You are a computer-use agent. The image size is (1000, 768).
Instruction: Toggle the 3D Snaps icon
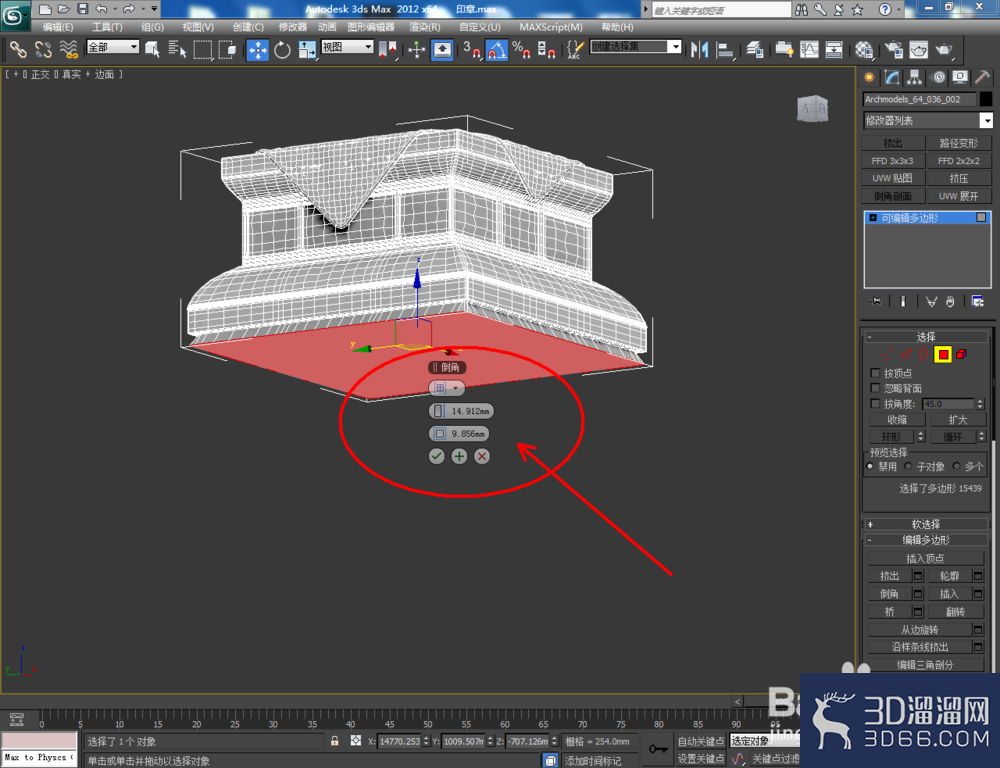coord(471,50)
